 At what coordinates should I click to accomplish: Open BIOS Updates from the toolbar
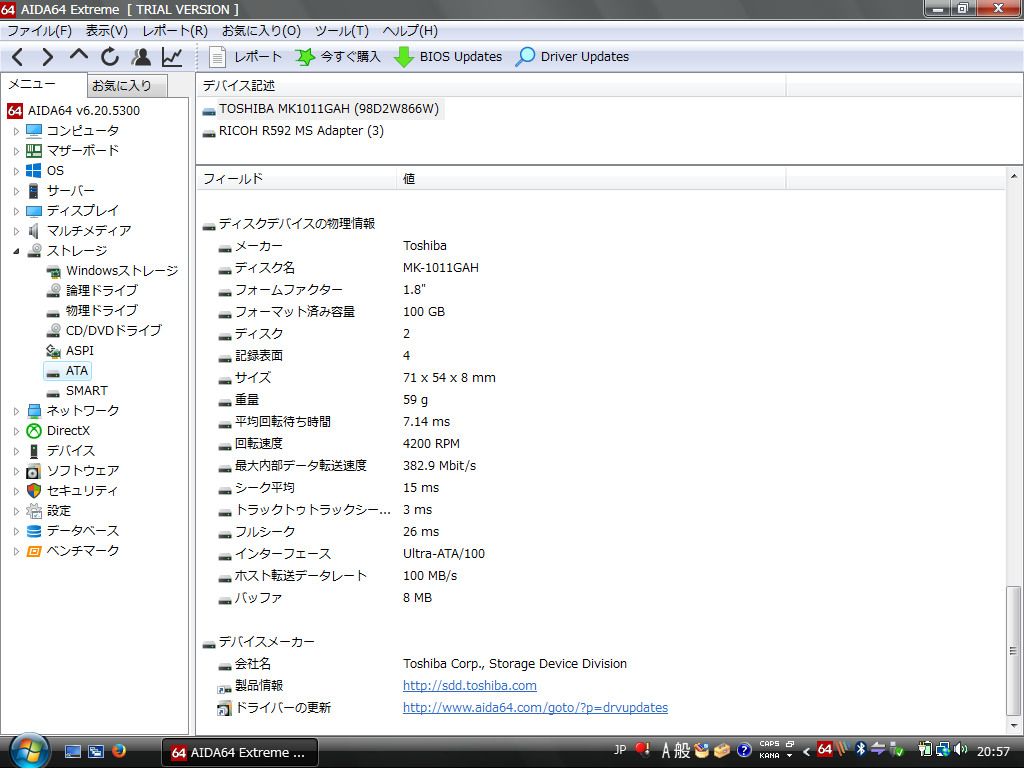(x=448, y=57)
